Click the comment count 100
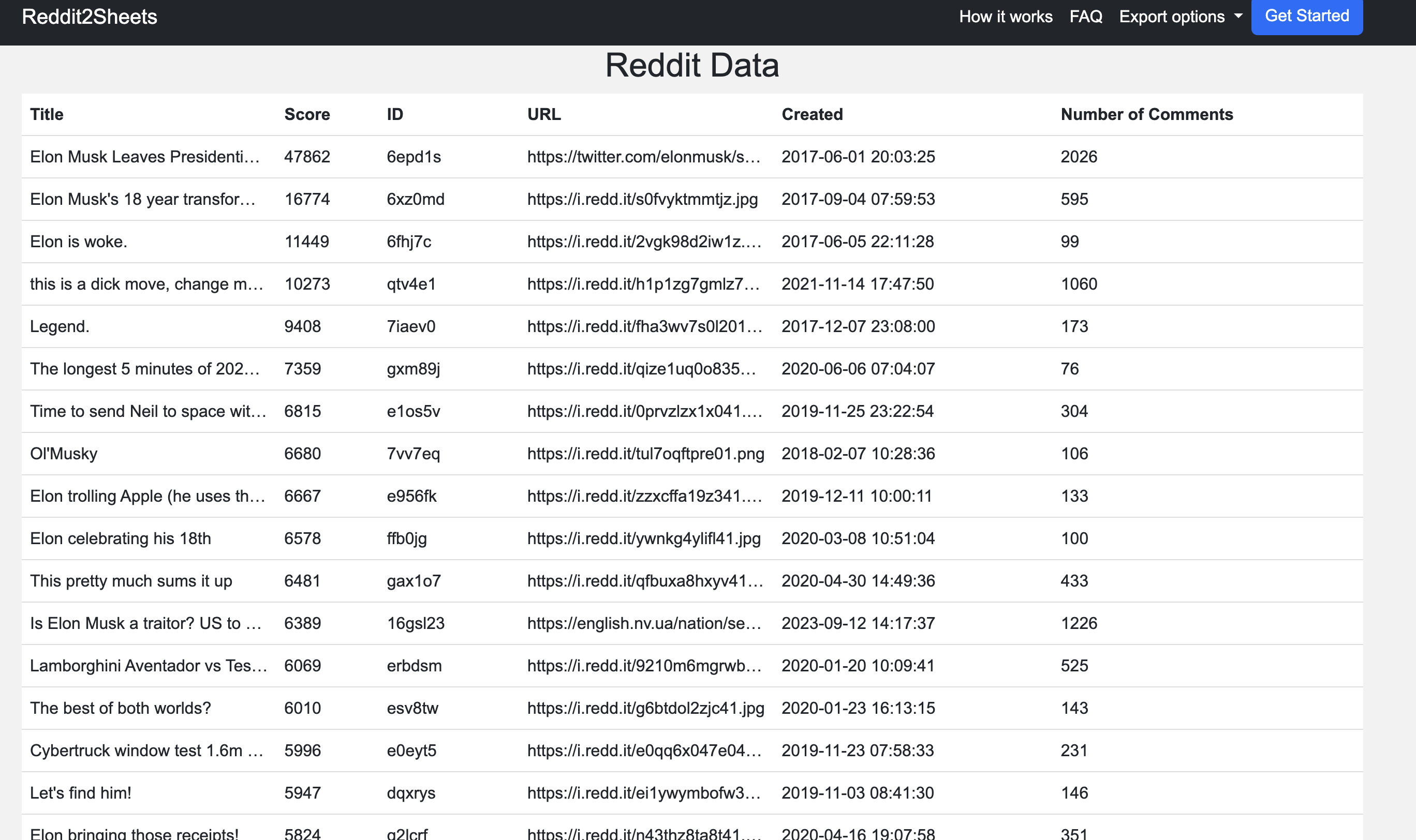The height and width of the screenshot is (840, 1416). [1074, 539]
